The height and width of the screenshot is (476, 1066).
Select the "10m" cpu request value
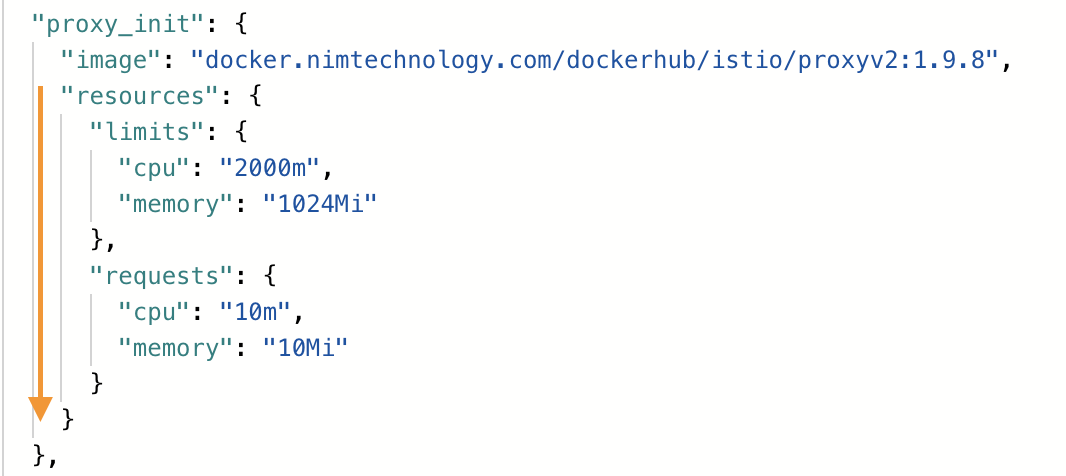pos(256,312)
